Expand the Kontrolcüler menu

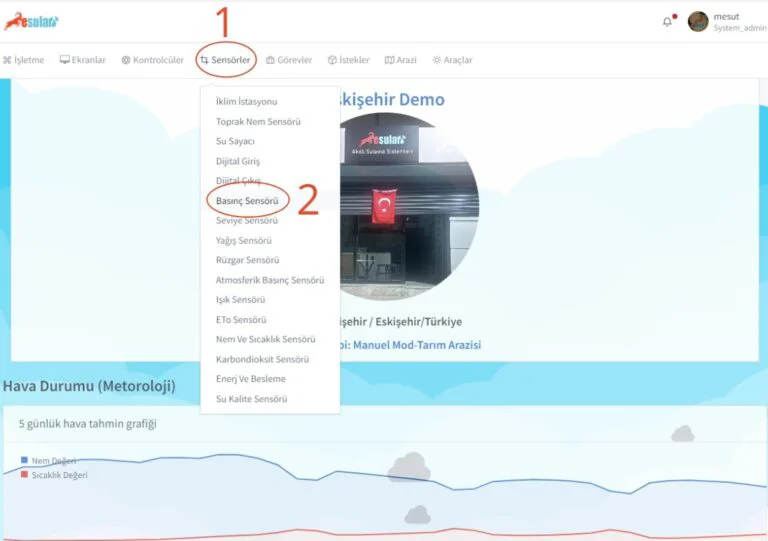click(153, 60)
